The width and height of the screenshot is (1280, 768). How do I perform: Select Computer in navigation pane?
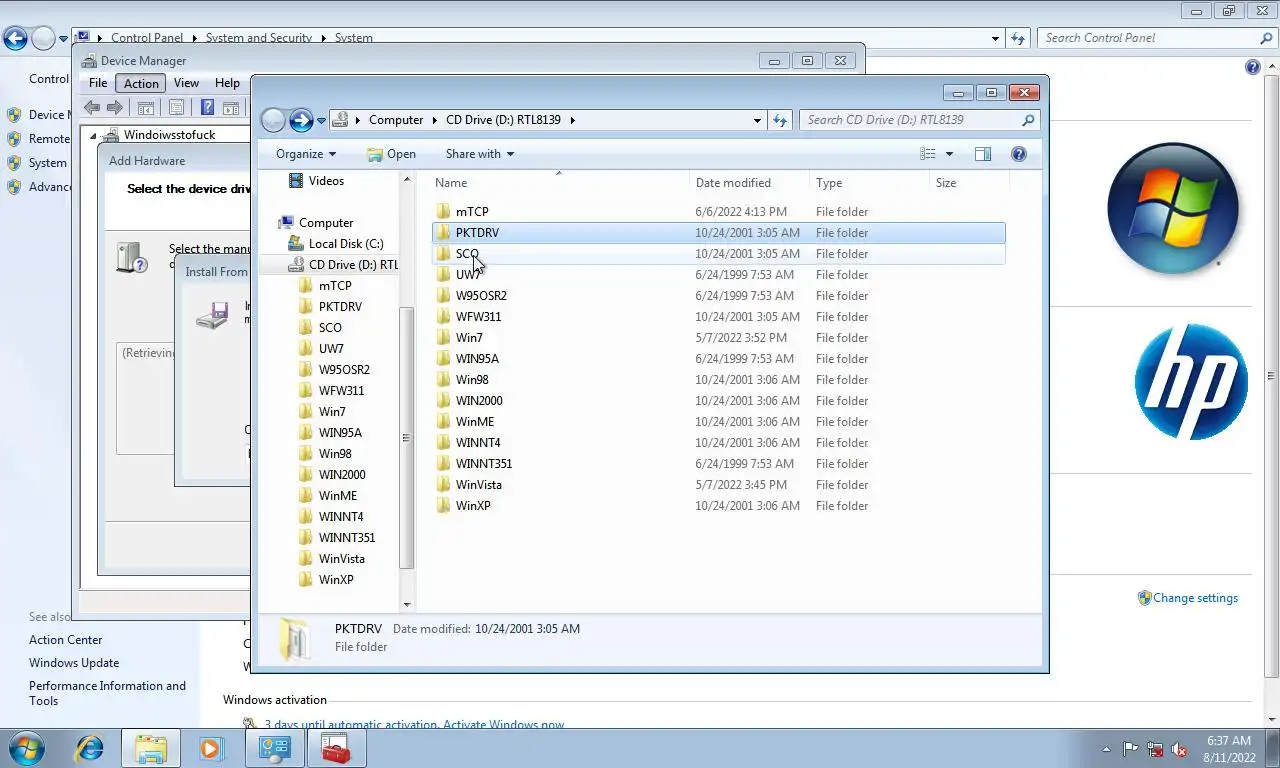pyautogui.click(x=316, y=223)
